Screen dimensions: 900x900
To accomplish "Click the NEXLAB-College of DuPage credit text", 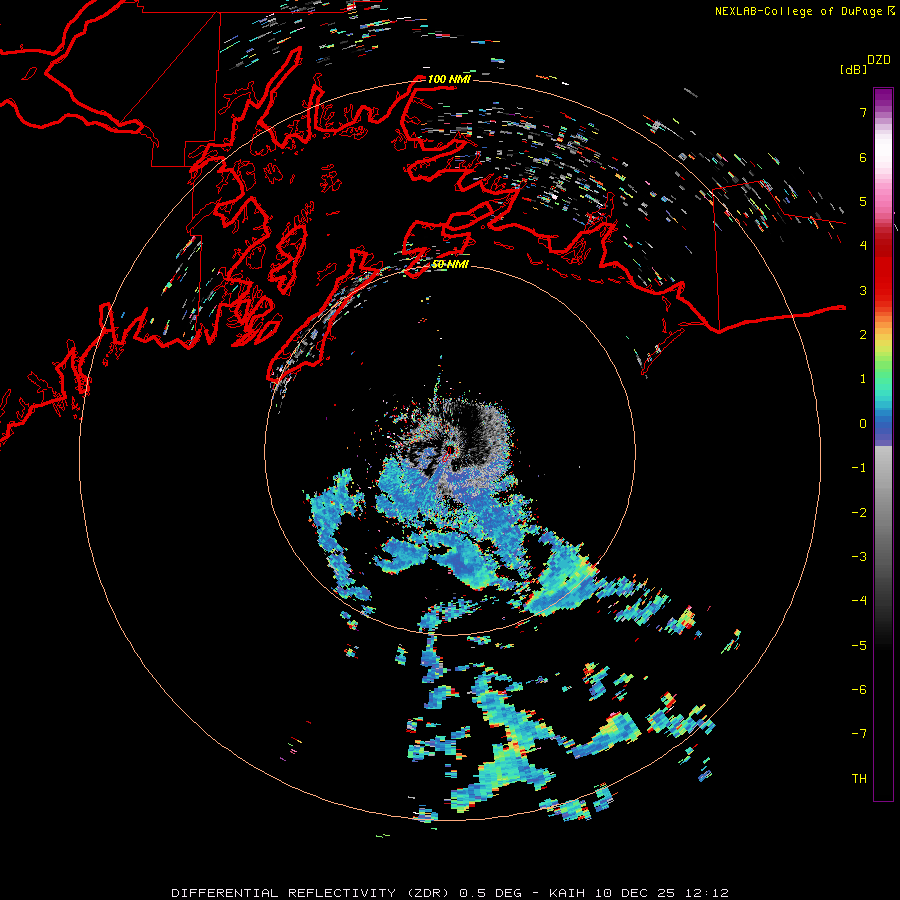I will [800, 11].
